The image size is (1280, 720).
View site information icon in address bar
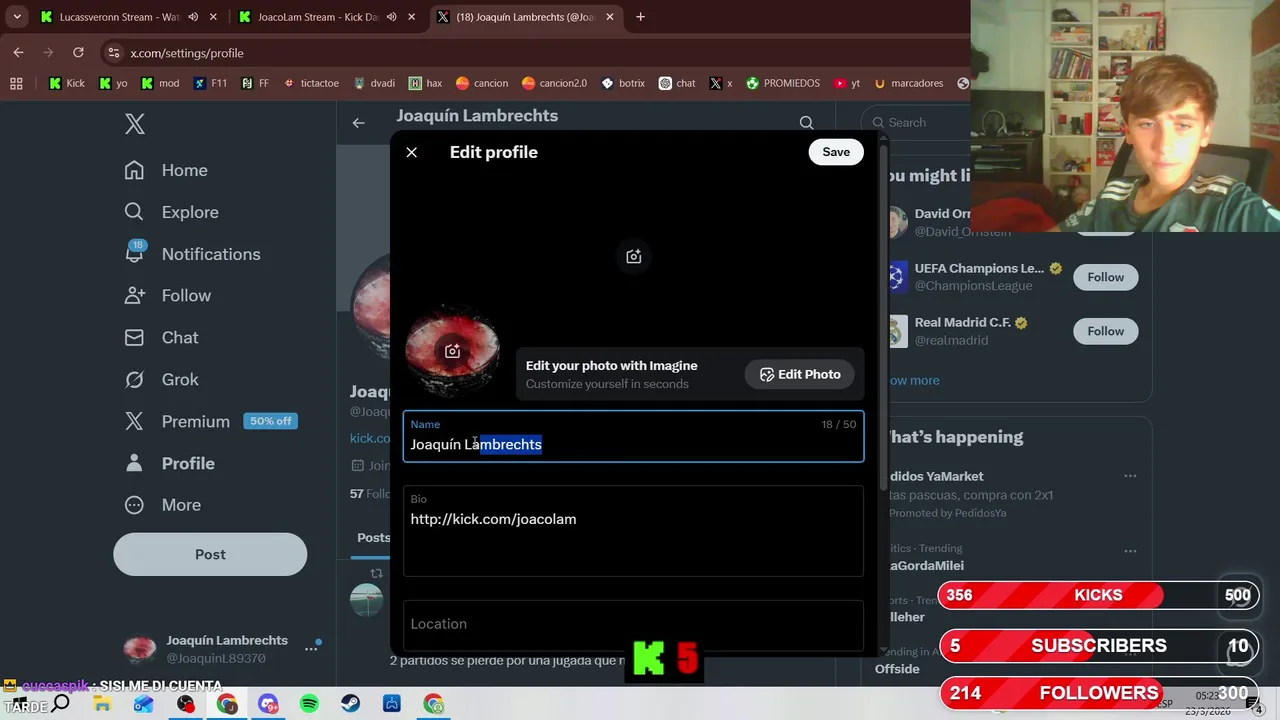113,53
